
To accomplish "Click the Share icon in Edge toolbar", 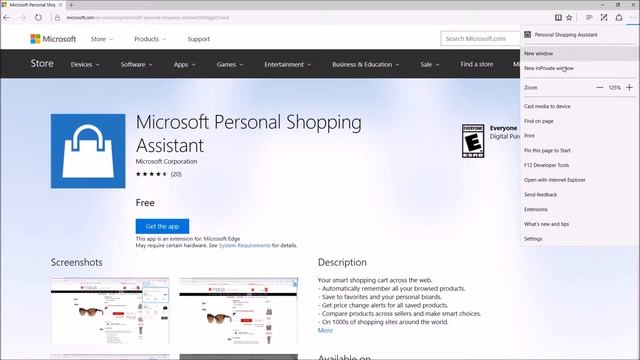I will 619,18.
